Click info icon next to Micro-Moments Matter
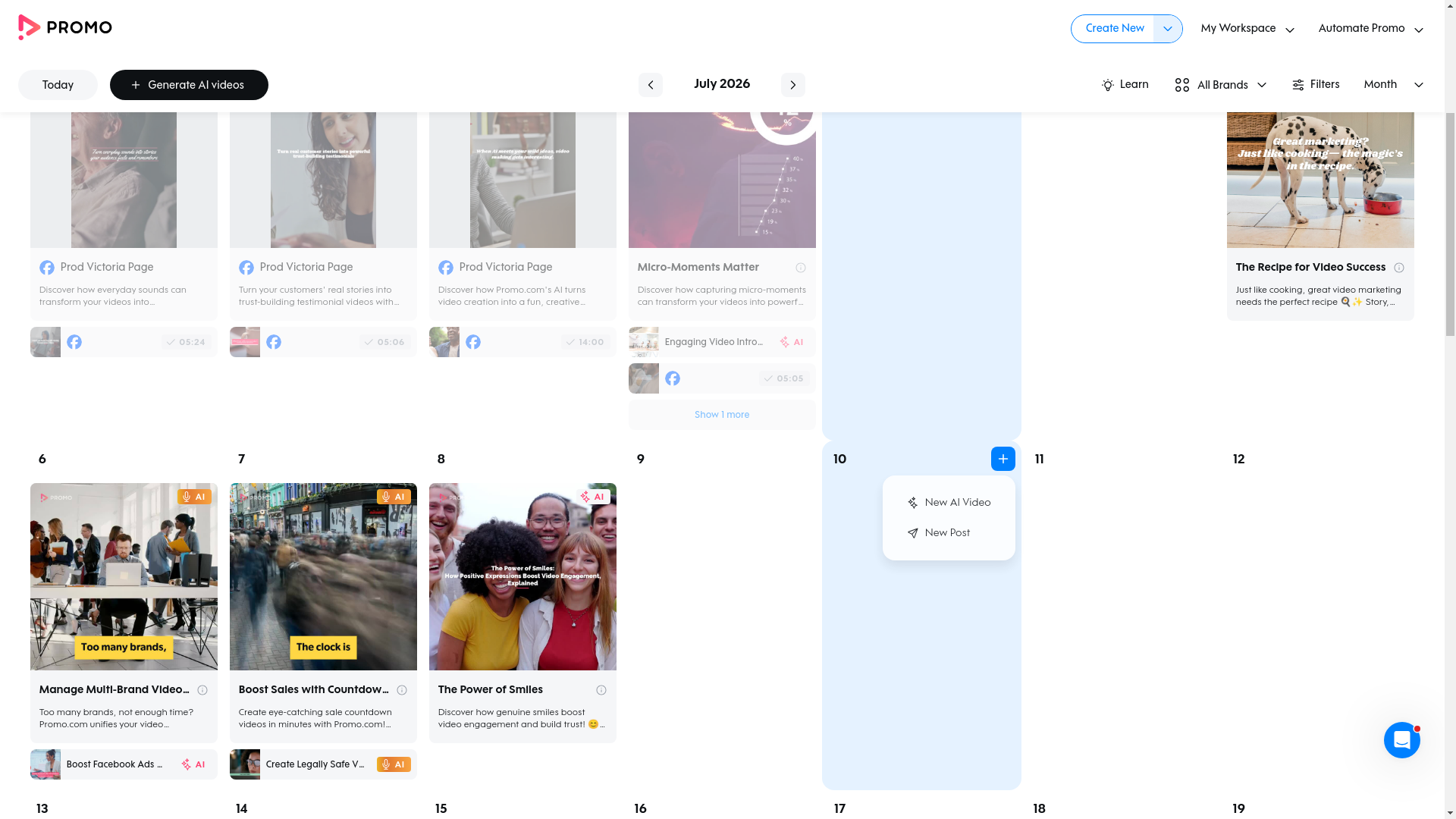This screenshot has width=1456, height=819. [800, 268]
